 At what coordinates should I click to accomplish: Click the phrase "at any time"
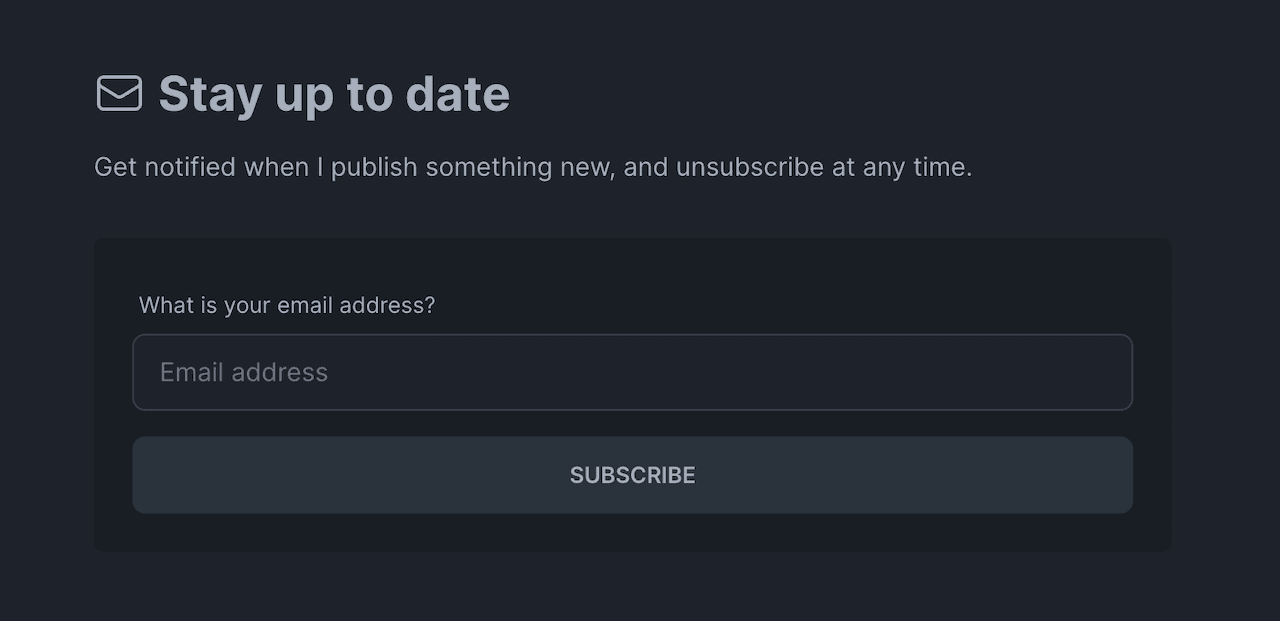(x=902, y=167)
